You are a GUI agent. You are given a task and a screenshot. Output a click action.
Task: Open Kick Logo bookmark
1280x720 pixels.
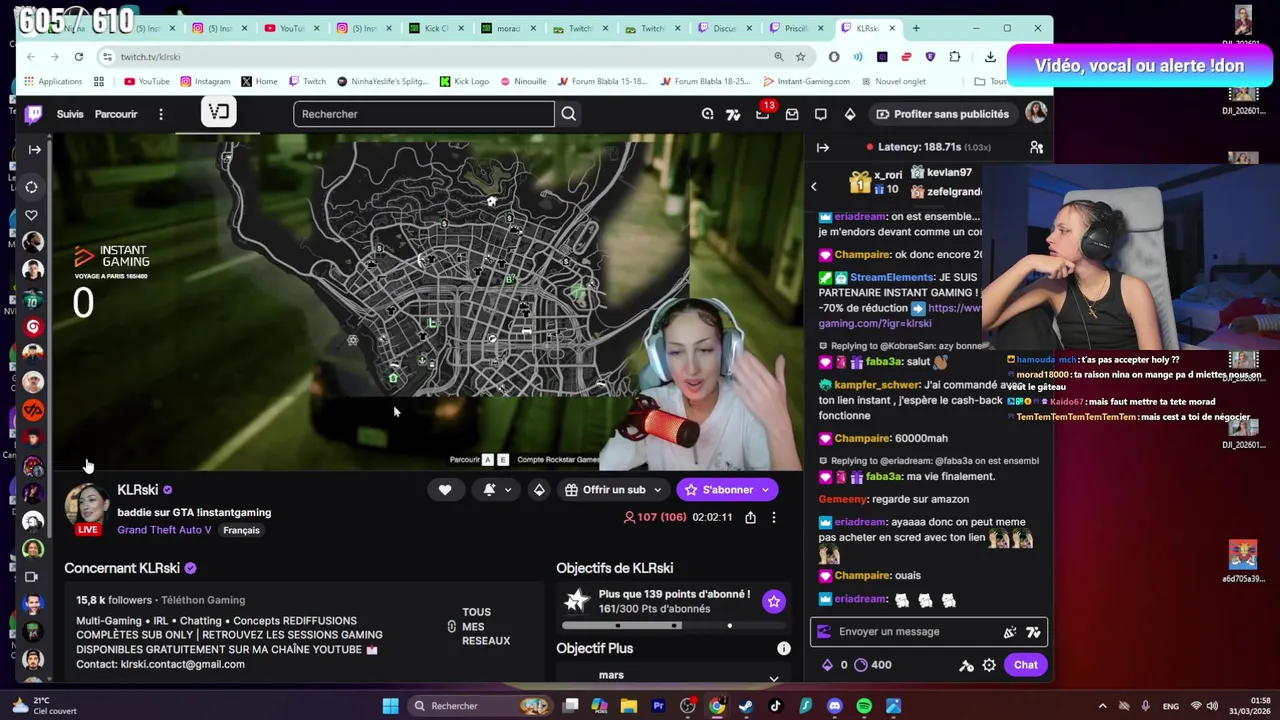[x=463, y=81]
